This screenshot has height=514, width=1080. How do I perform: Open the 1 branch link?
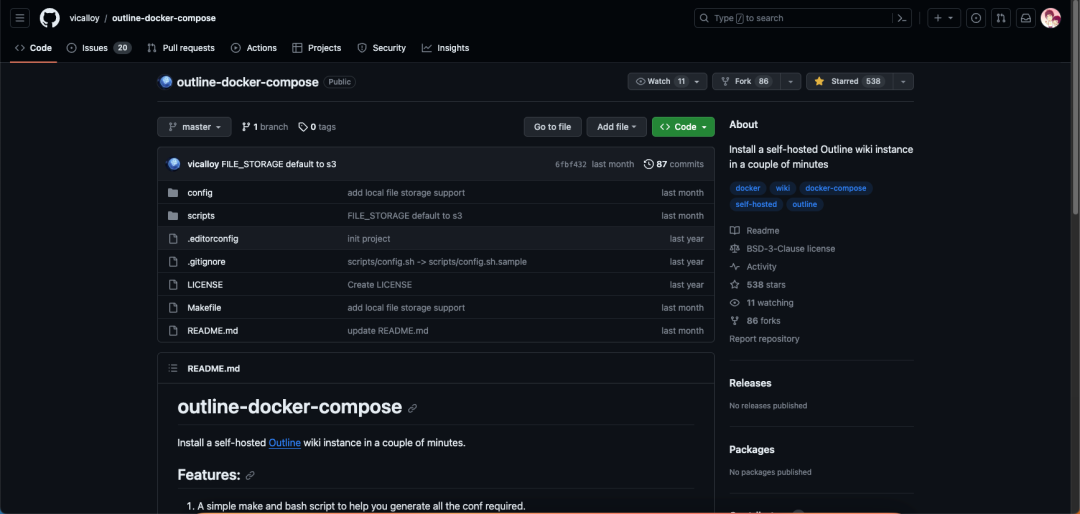(264, 127)
